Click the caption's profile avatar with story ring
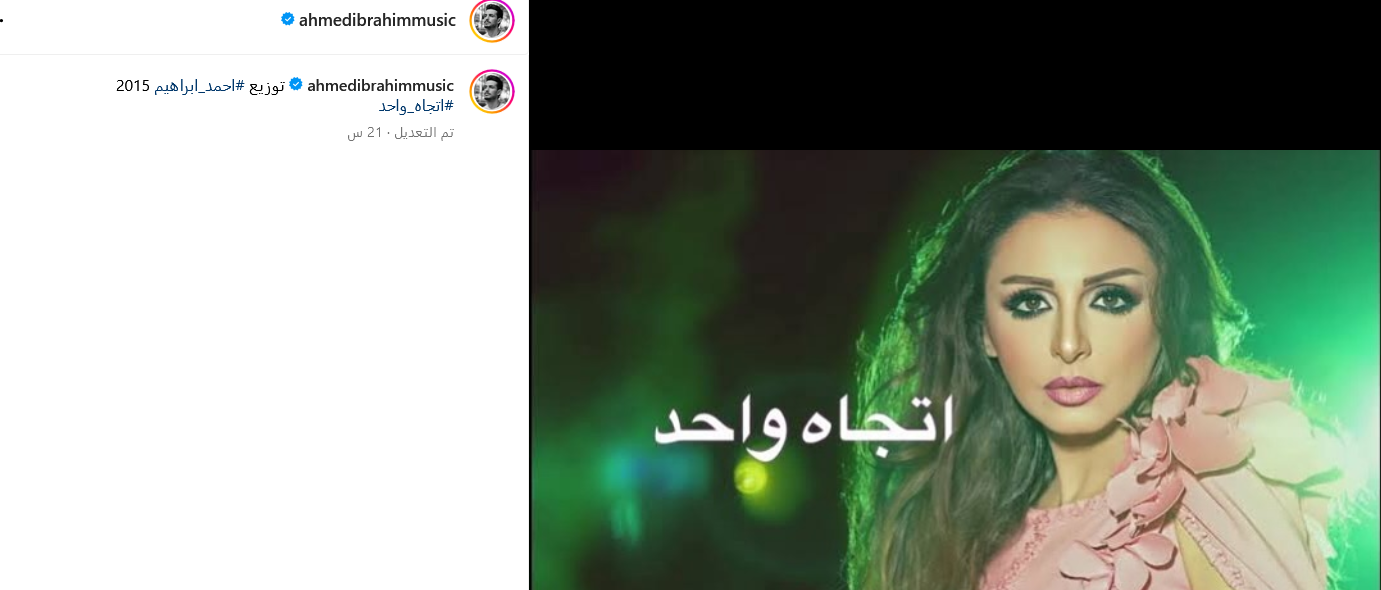This screenshot has height=590, width=1381. 492,92
